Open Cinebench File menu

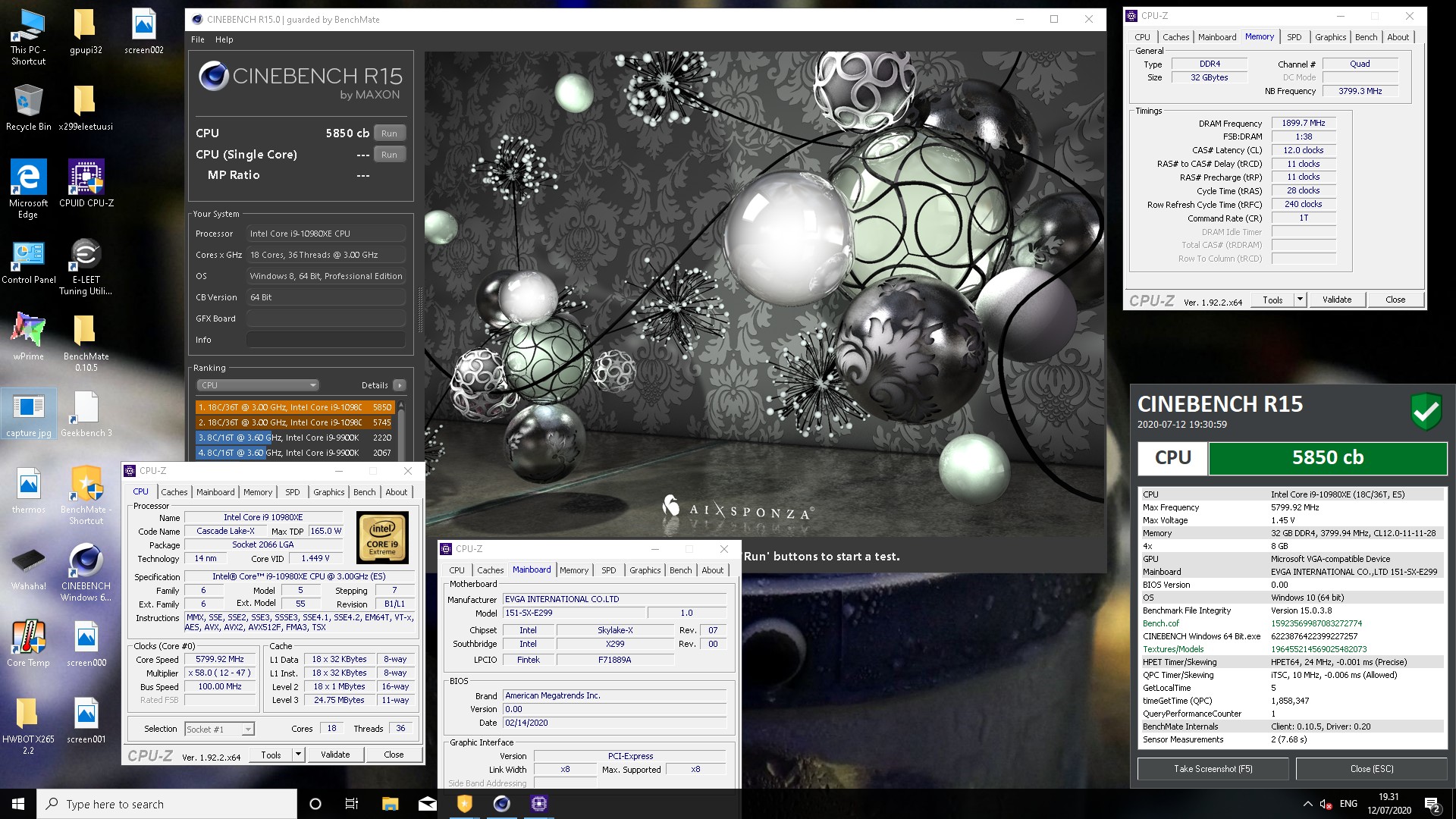[x=198, y=39]
